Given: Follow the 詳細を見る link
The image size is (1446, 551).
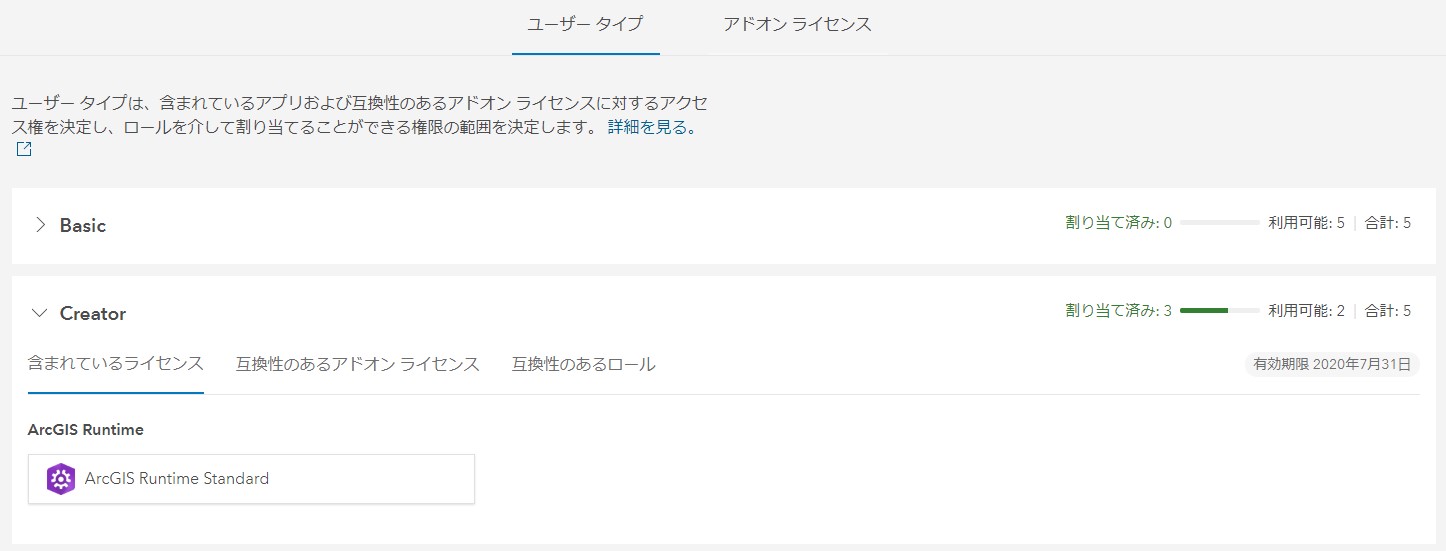Looking at the screenshot, I should 651,128.
